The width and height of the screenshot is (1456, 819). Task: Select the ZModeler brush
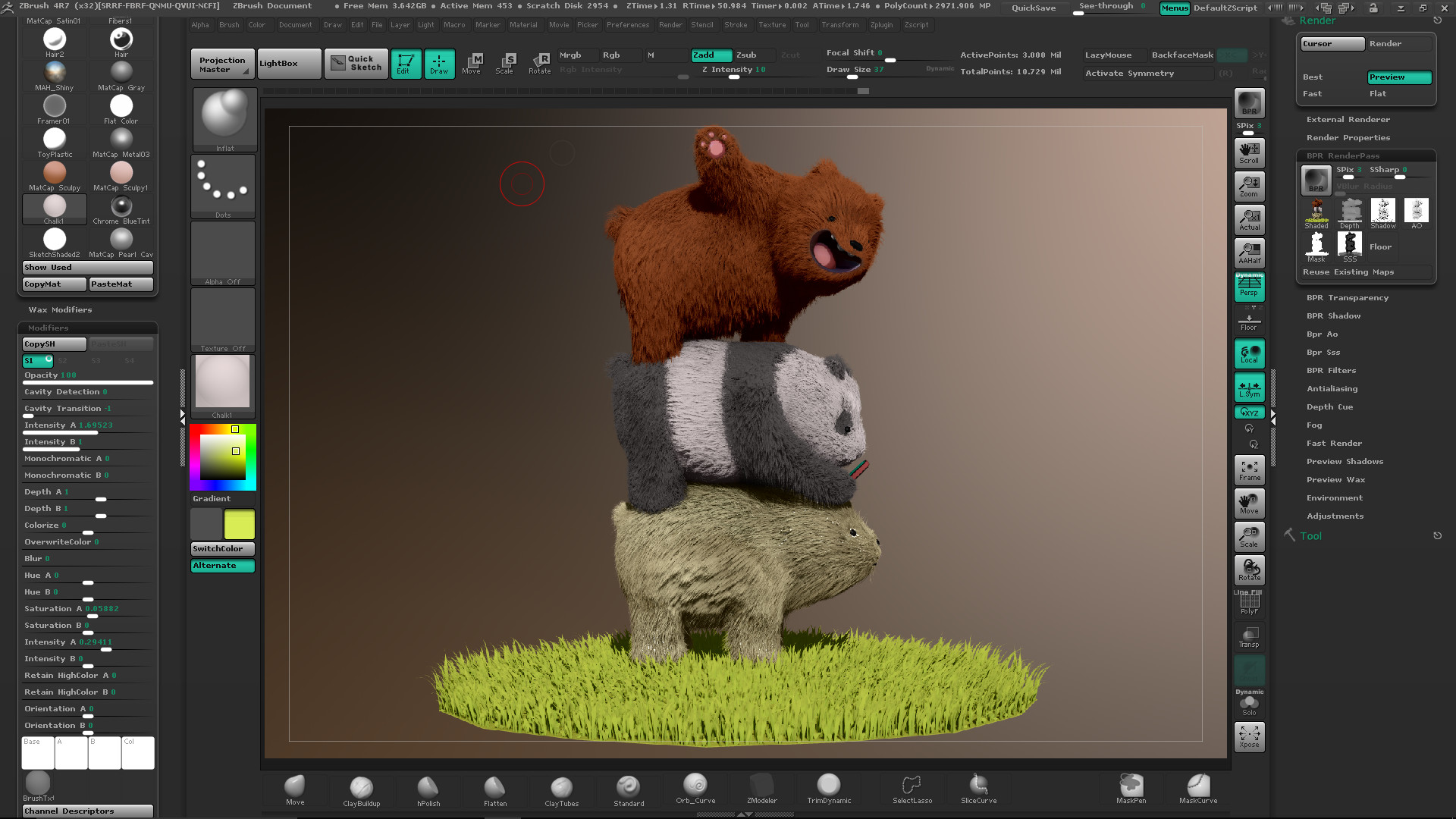[762, 789]
